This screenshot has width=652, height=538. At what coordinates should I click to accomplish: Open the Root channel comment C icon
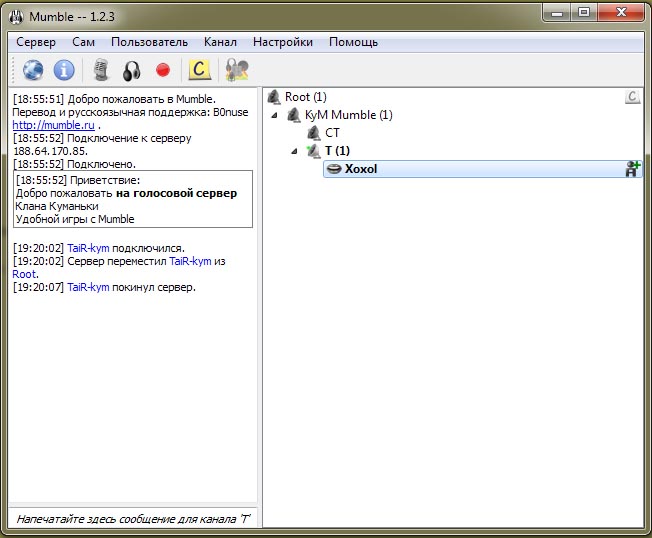tap(632, 97)
